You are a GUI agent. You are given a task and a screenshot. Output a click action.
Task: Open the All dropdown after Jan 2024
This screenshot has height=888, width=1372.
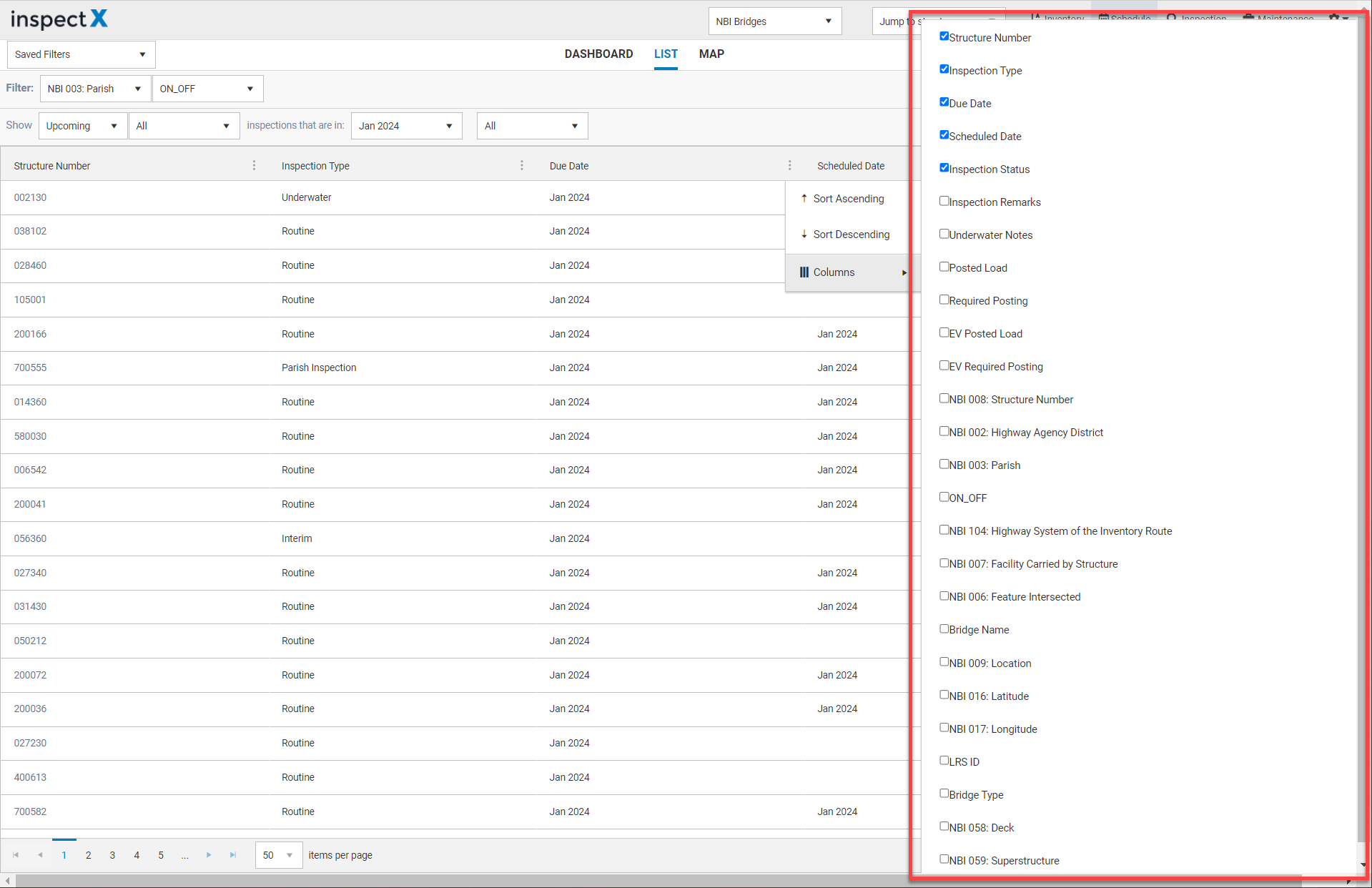(532, 126)
